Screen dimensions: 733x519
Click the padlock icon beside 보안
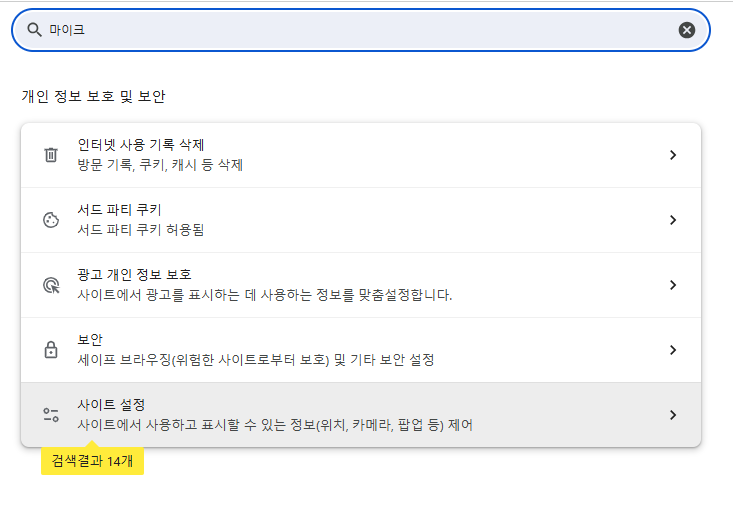tap(51, 350)
